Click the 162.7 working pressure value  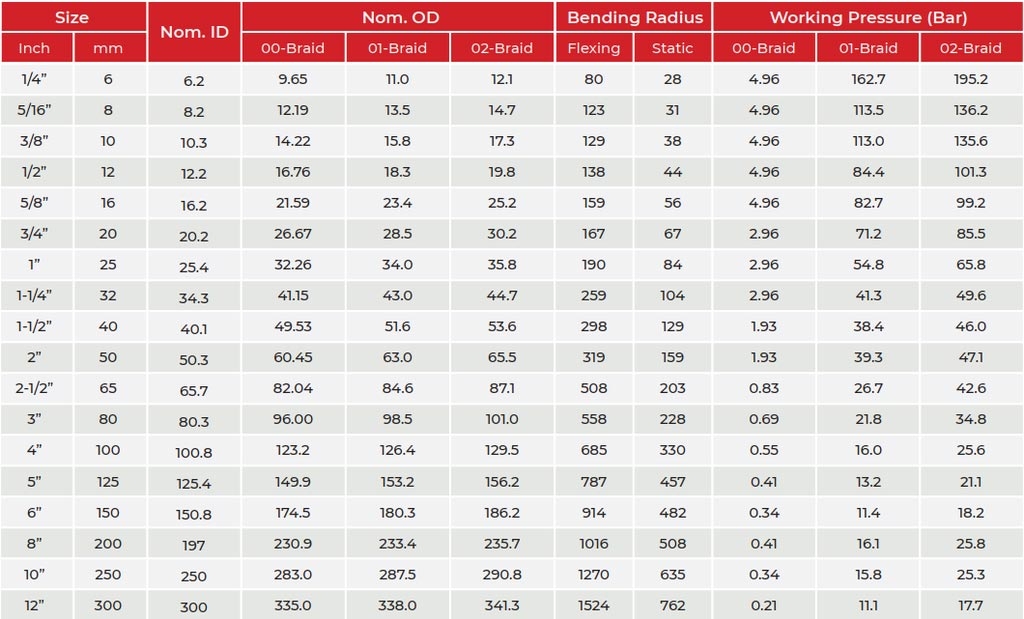tap(867, 79)
